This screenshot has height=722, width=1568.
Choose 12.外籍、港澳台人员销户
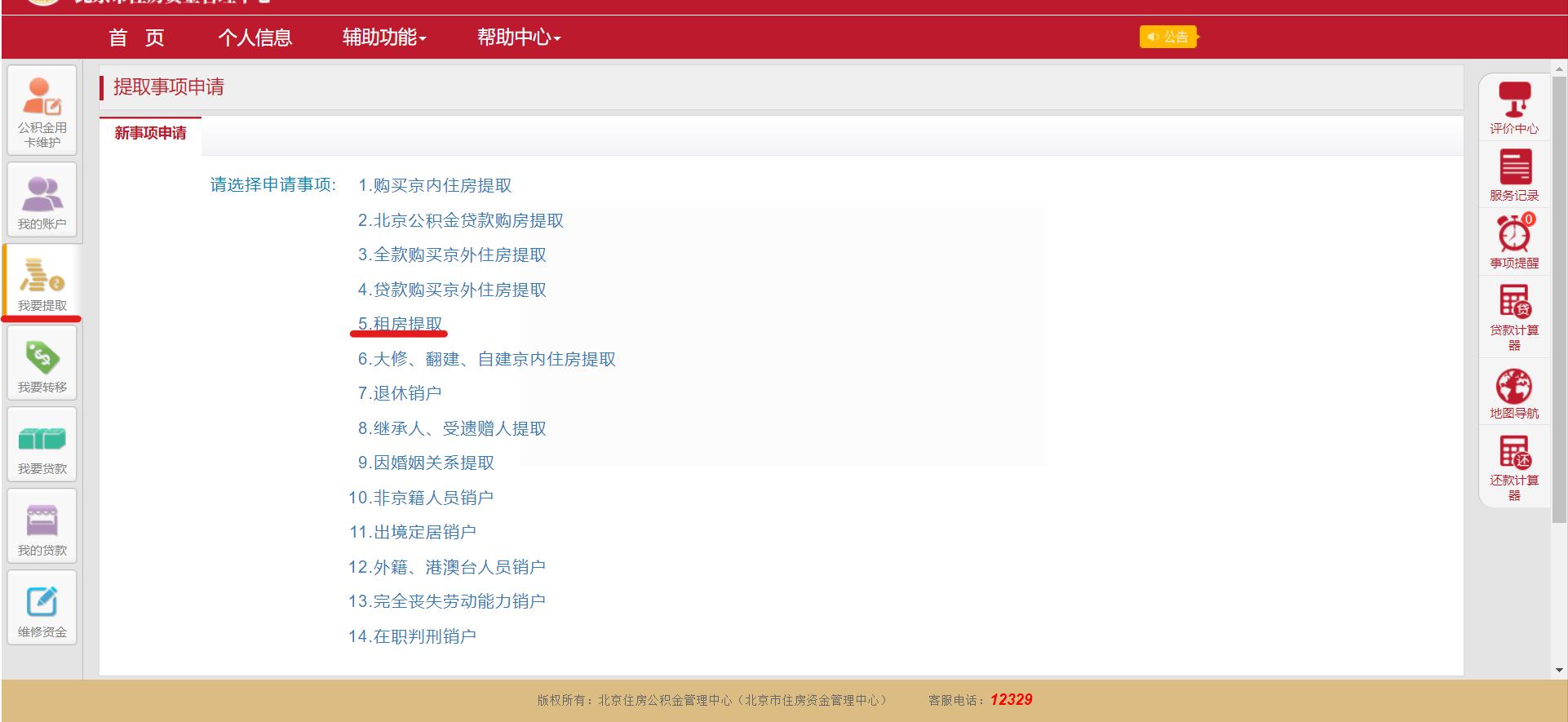(447, 567)
